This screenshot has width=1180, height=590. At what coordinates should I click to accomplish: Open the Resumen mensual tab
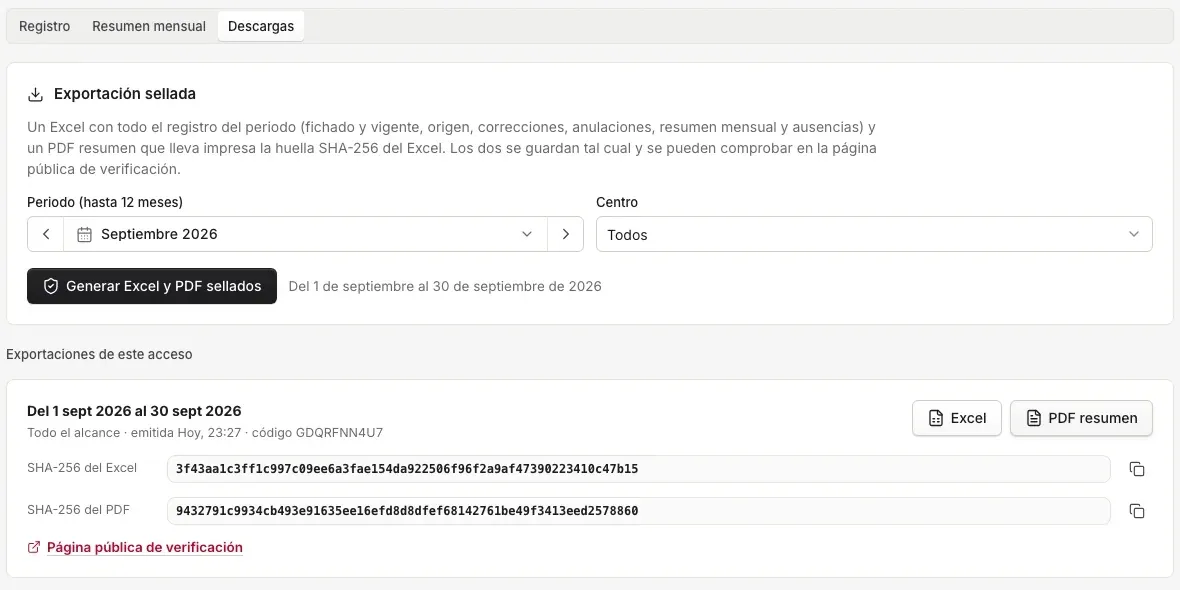[x=149, y=26]
